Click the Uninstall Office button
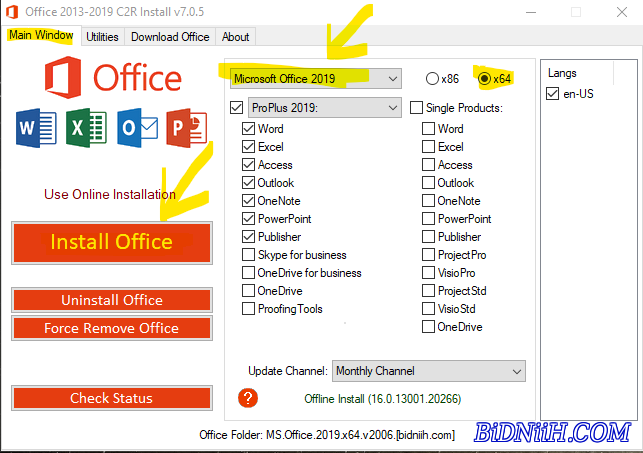Image resolution: width=643 pixels, height=453 pixels. (x=112, y=300)
